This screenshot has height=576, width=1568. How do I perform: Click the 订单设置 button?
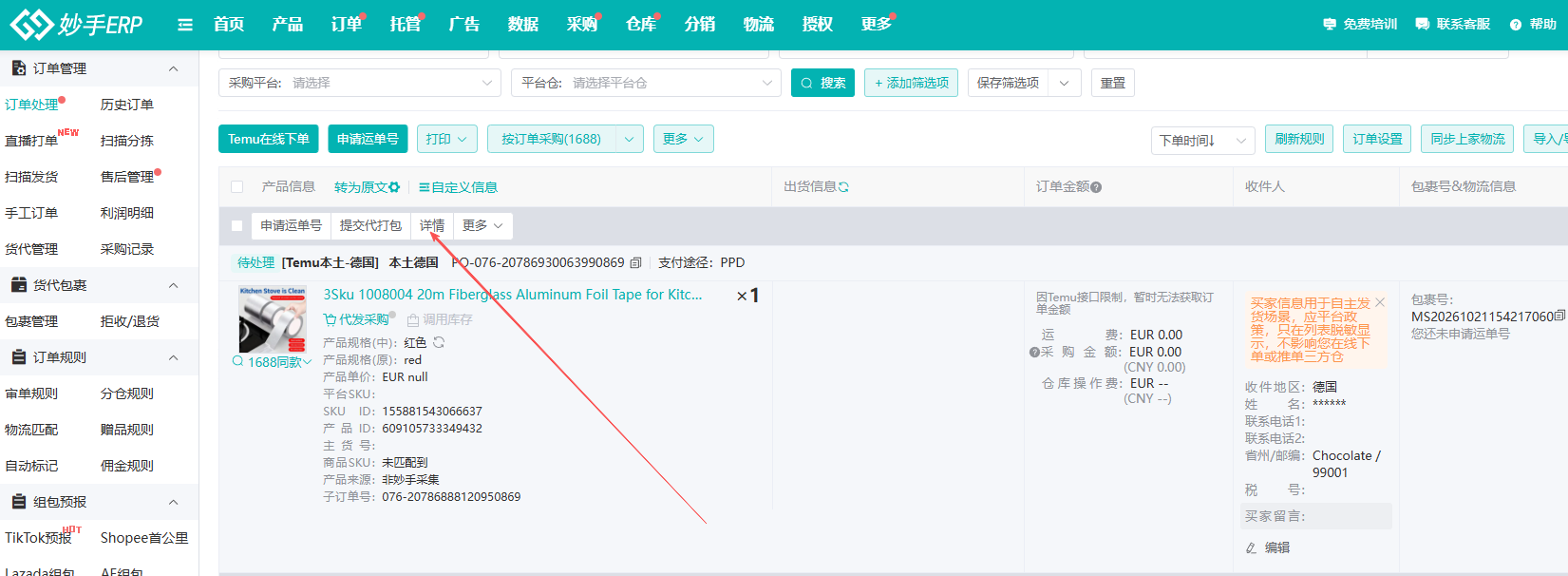pyautogui.click(x=1377, y=139)
